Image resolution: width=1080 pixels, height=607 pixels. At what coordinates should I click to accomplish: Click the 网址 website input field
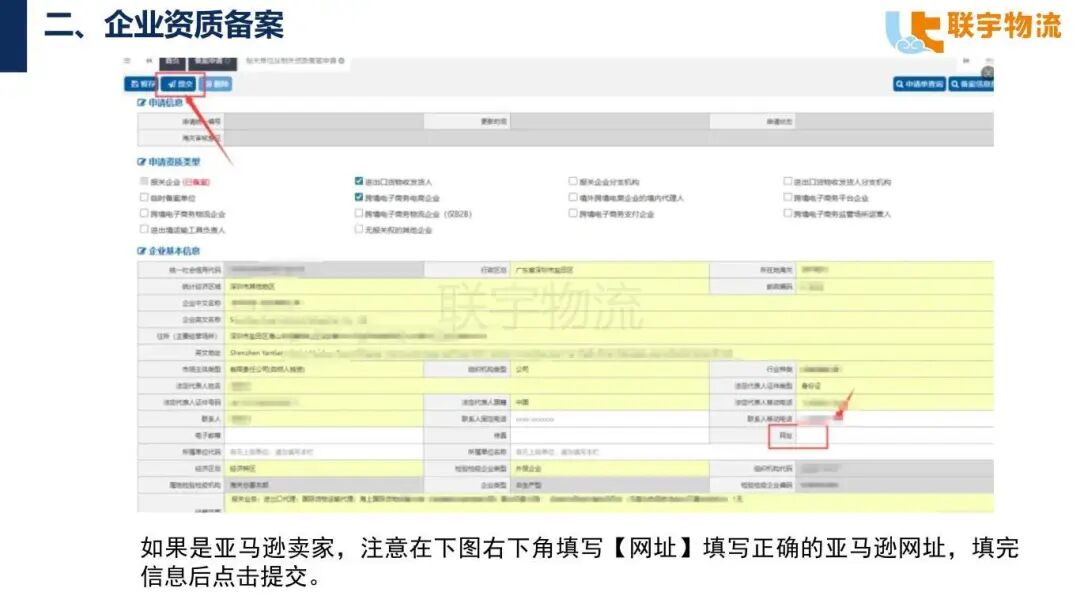point(812,436)
